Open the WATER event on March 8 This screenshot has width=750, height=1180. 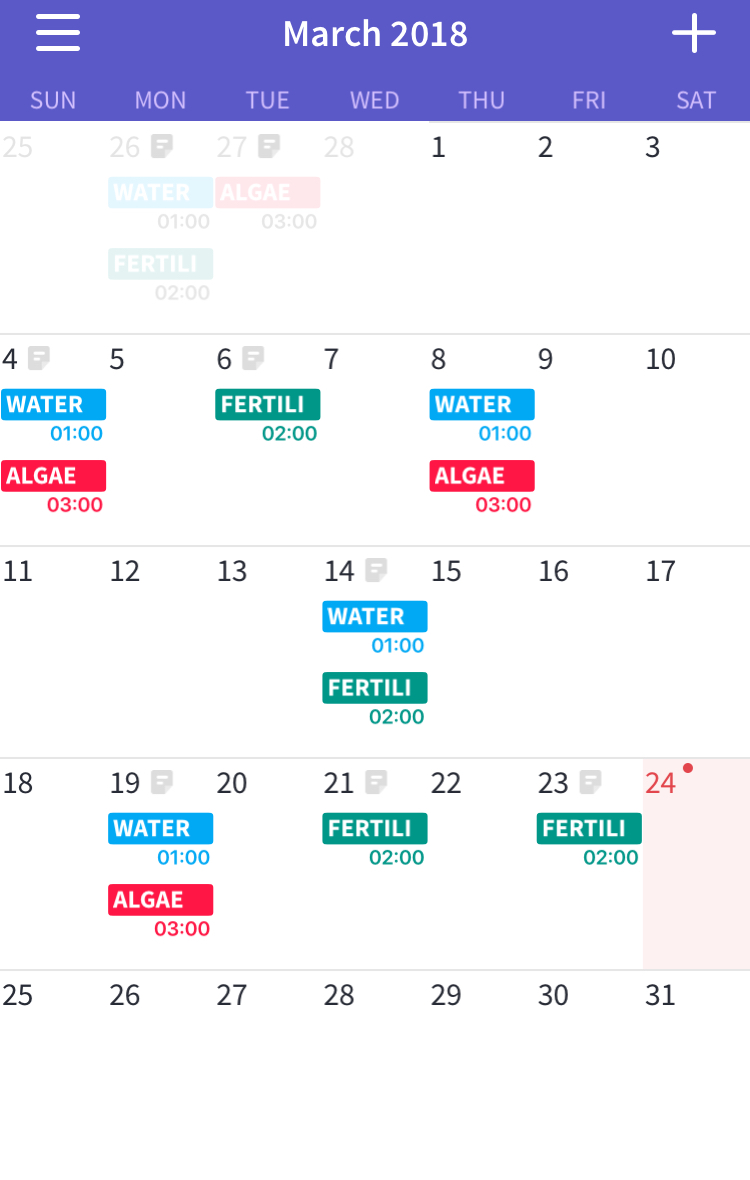click(x=482, y=404)
